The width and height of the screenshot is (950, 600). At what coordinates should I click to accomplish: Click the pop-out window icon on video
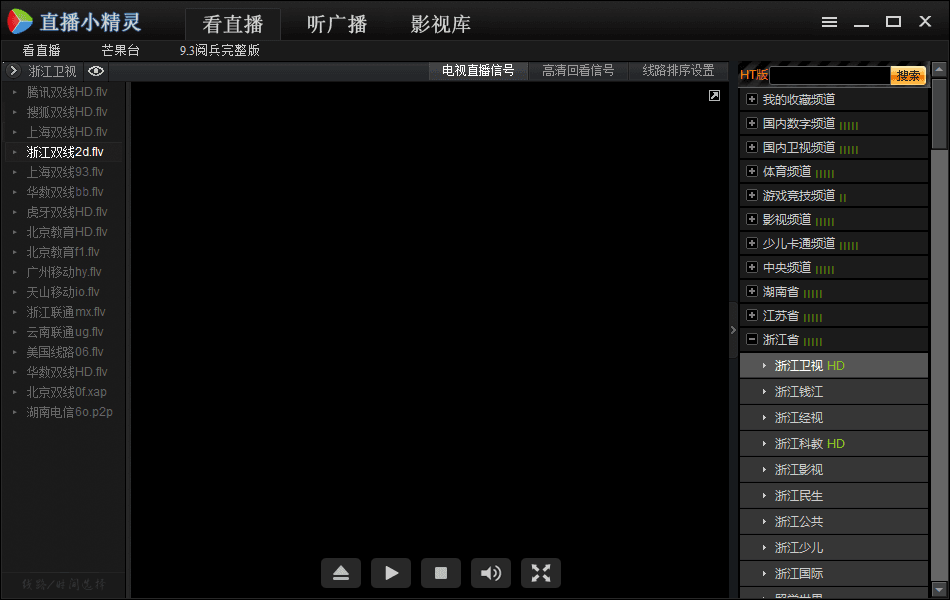[714, 95]
